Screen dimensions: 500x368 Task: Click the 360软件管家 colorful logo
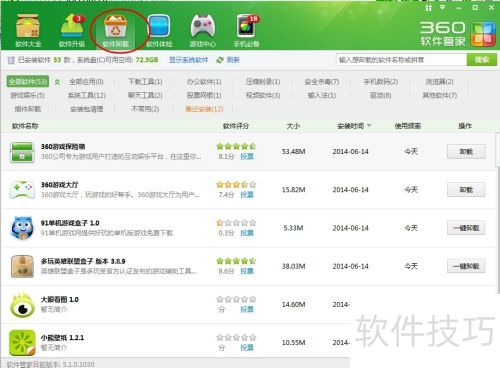click(483, 34)
